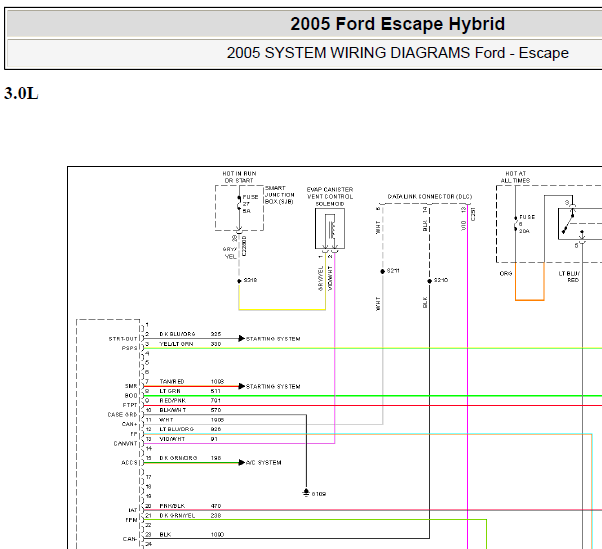Click the 'HOT AT ALL TIMES' label
Viewport: 602px width, 549px height.
tap(515, 177)
